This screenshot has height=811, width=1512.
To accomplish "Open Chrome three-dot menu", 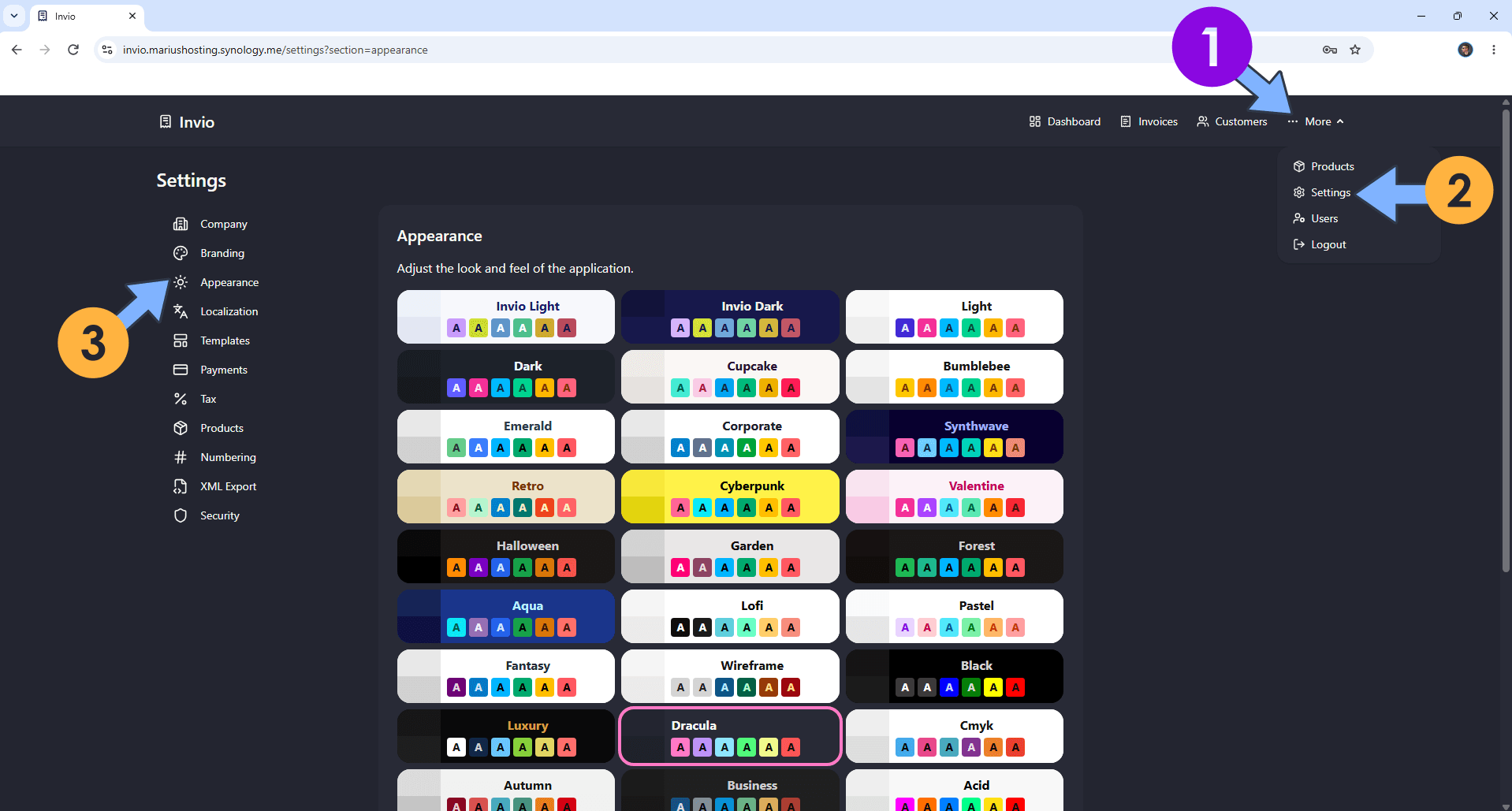I will [1494, 50].
